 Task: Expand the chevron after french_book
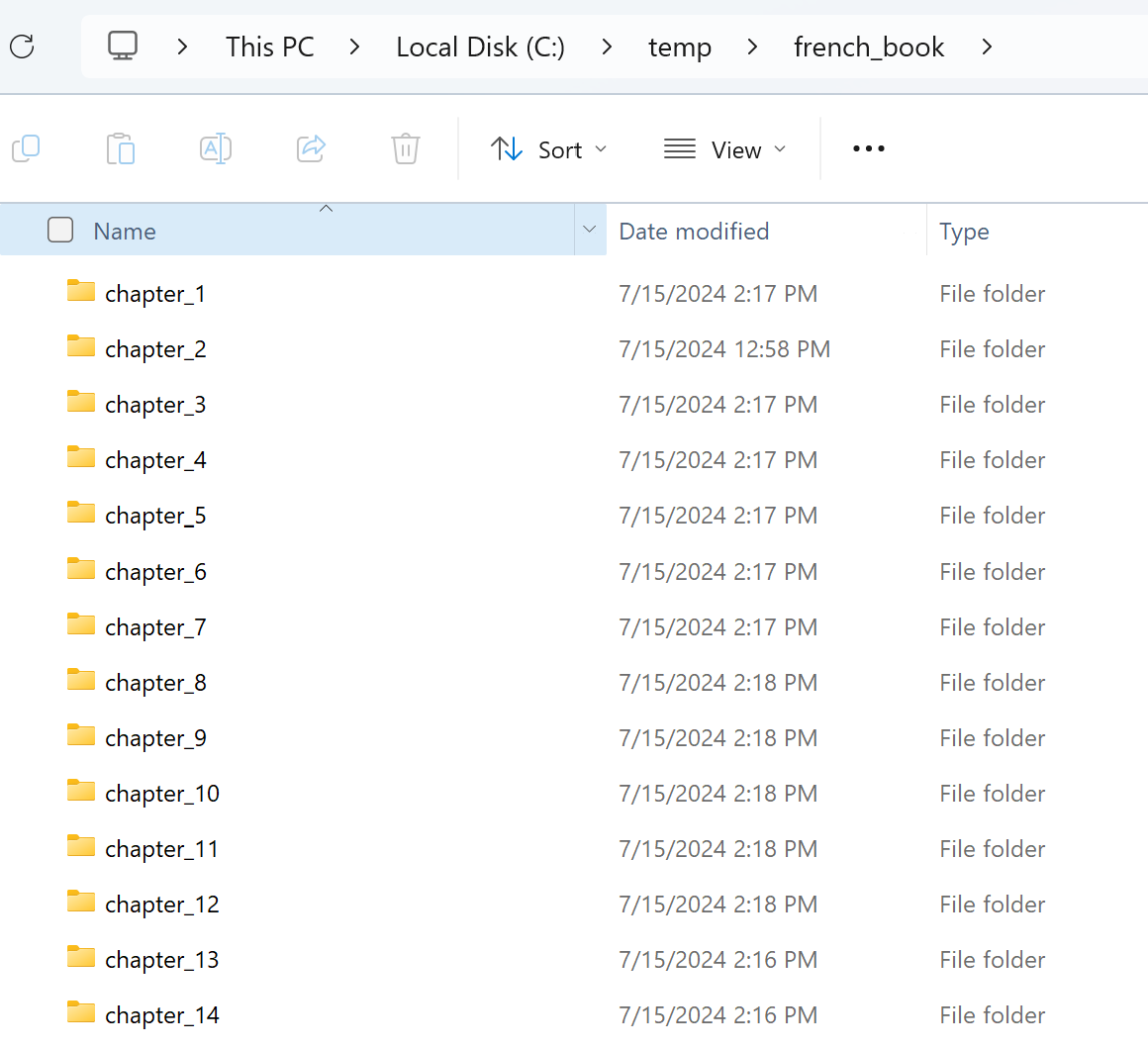click(987, 47)
